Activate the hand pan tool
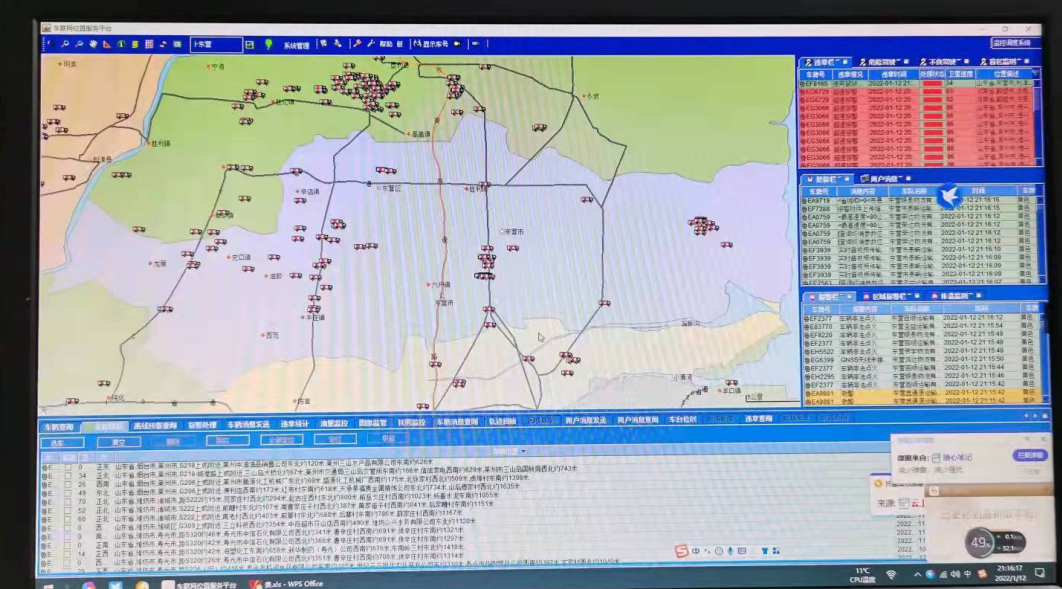Viewport: 1062px width, 589px height. point(93,44)
